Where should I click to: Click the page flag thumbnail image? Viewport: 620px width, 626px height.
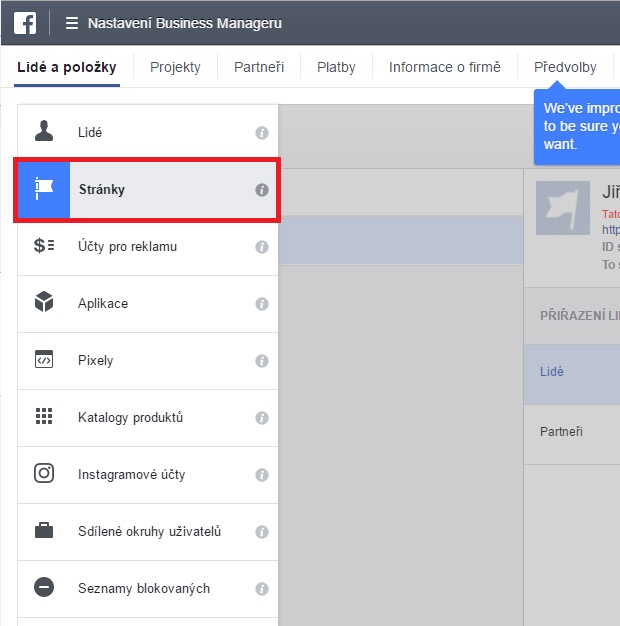pos(563,208)
